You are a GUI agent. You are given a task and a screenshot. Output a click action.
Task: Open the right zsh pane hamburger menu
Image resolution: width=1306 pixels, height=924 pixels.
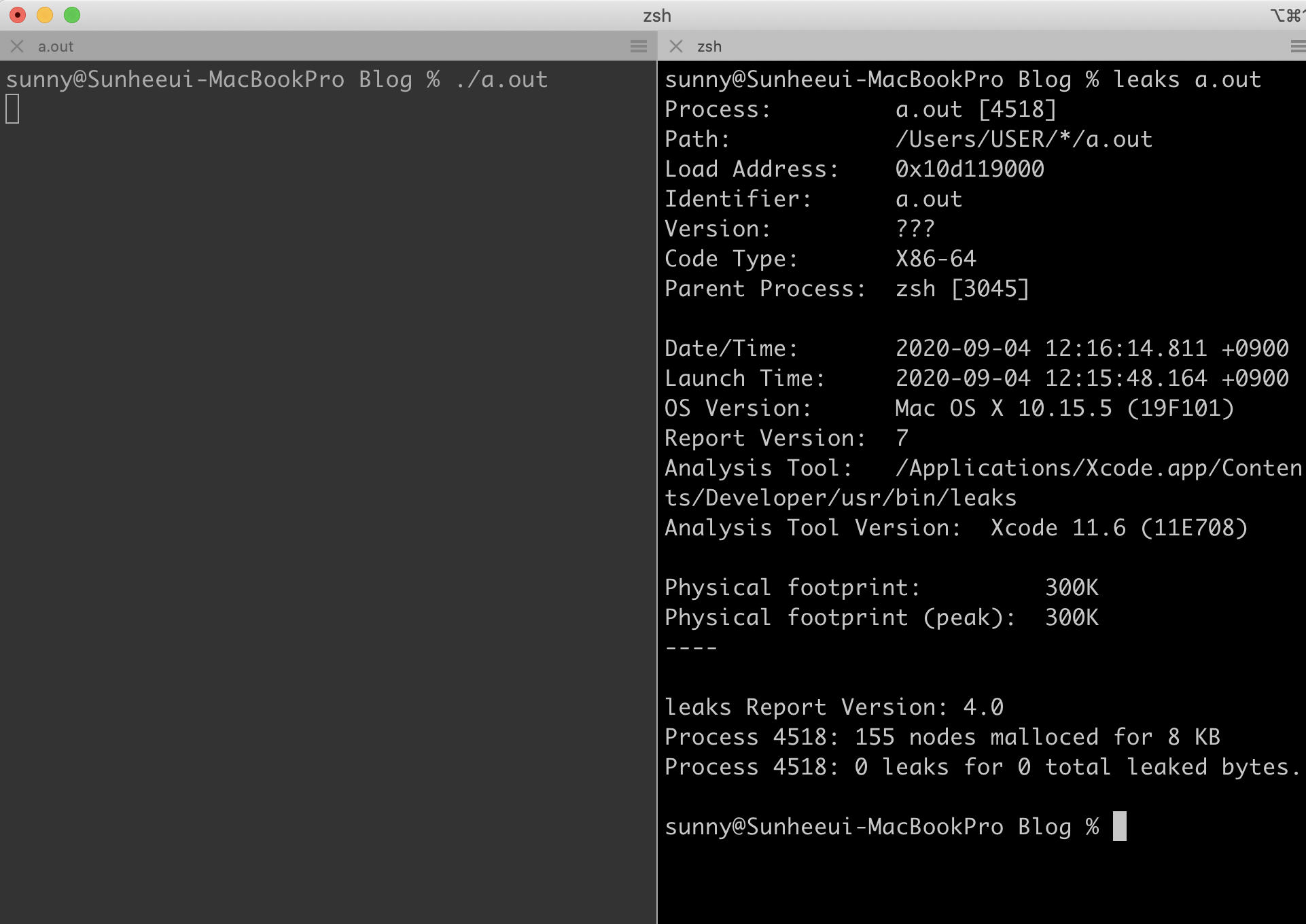tap(1296, 46)
